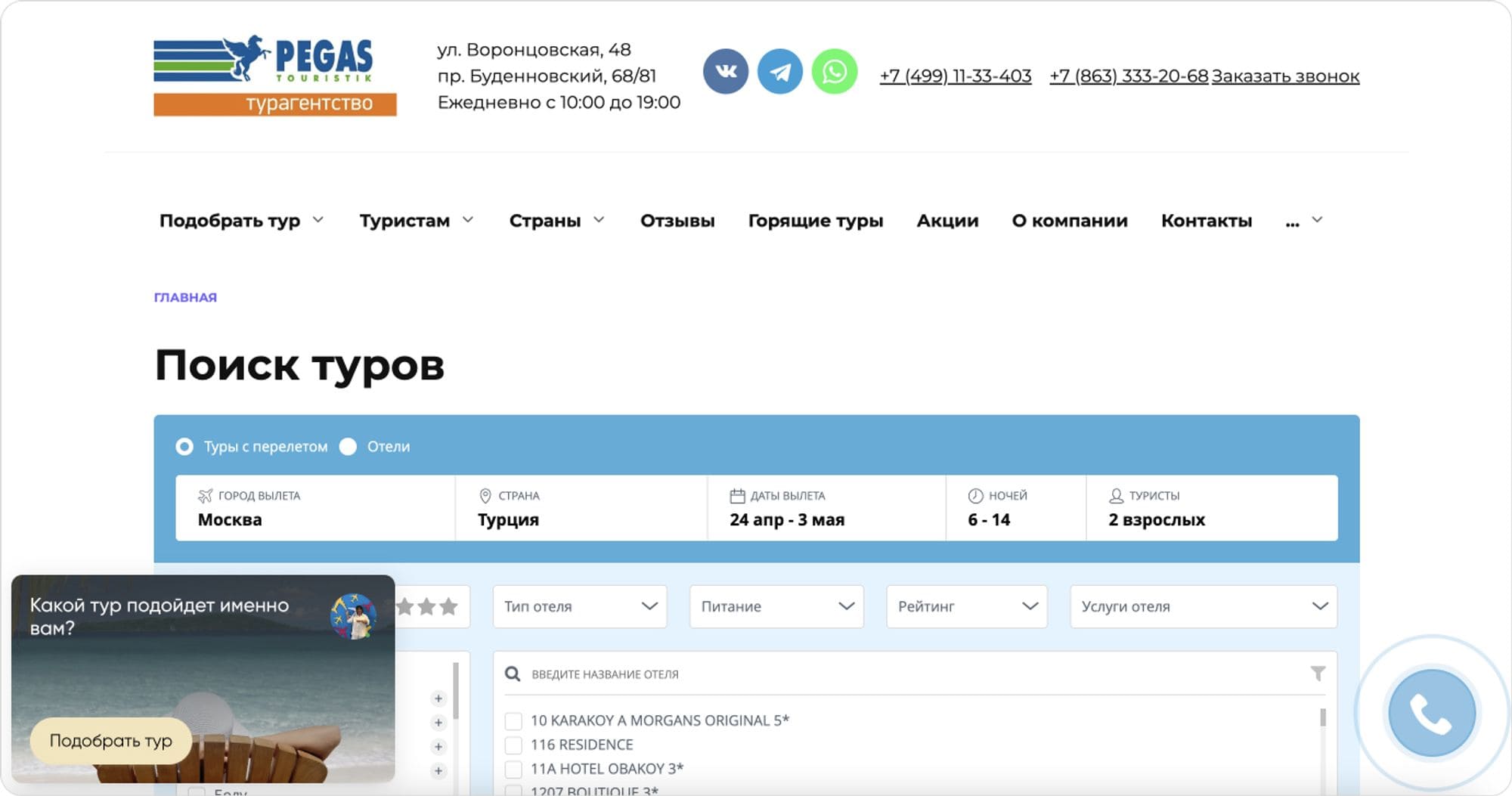Open the Горящие туры menu item
This screenshot has height=796, width=1512.
click(815, 221)
